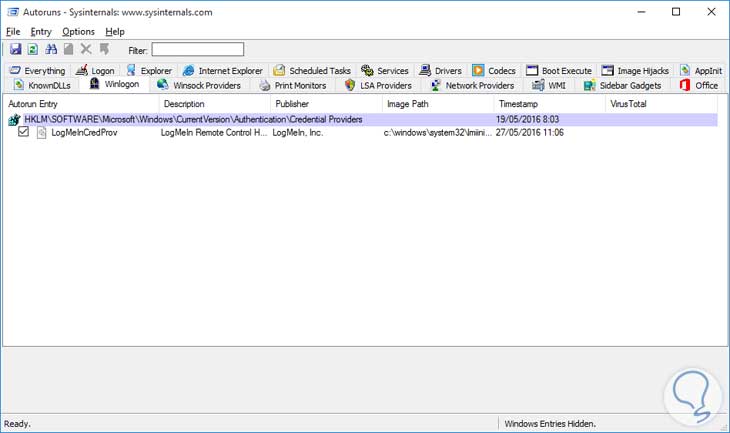Switch to the KnownDLLs tab
730x433 pixels.
point(42,85)
